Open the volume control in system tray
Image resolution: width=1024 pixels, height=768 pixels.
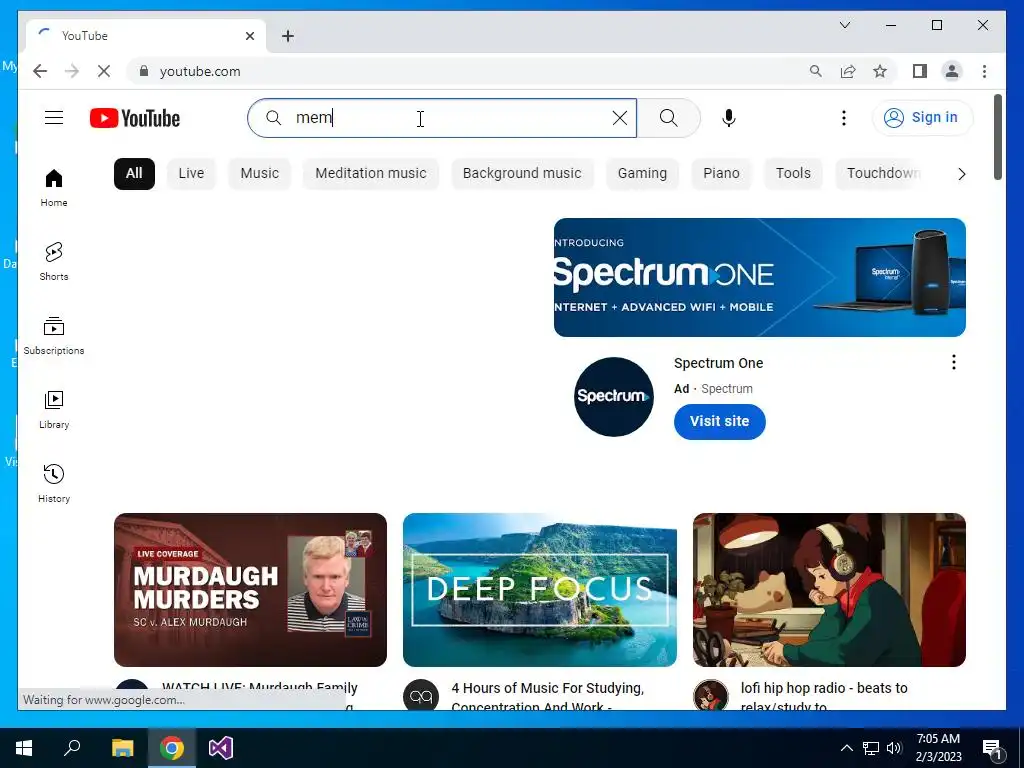tap(894, 748)
